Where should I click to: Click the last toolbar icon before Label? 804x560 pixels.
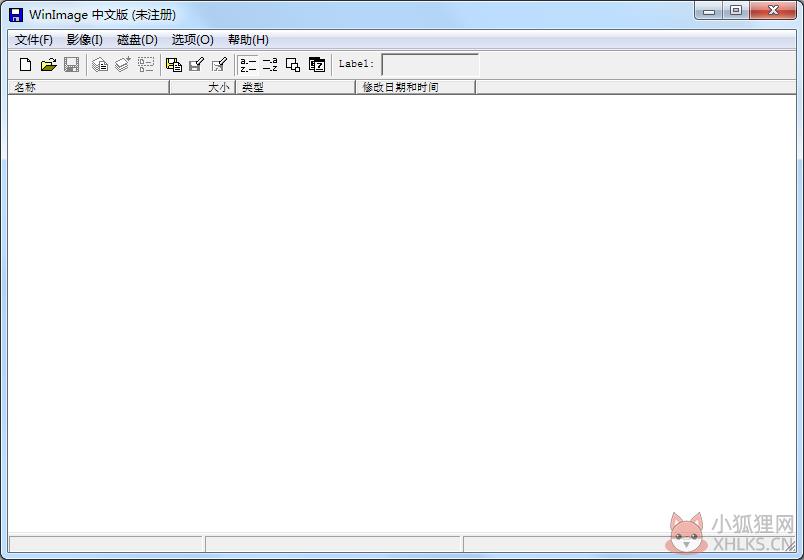point(317,65)
